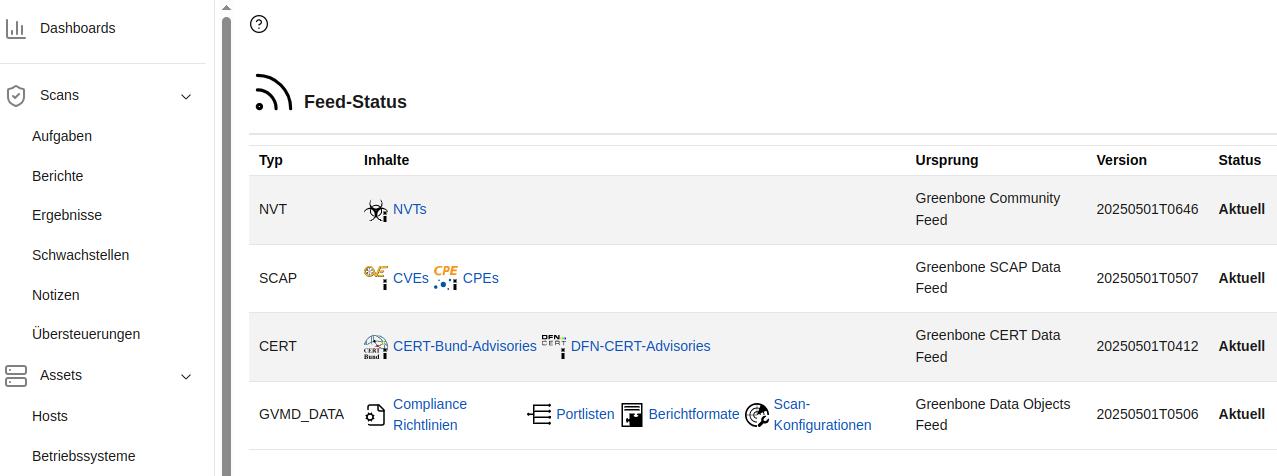Click the Compliance Richtlinien icon
1277x476 pixels.
[375, 415]
